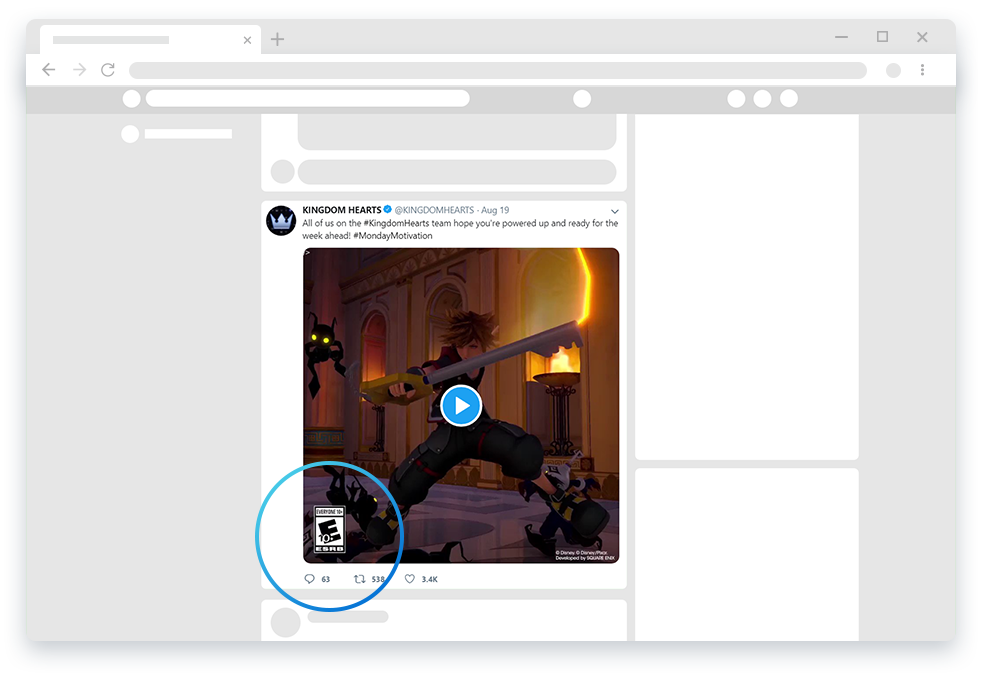Play the Kingdom Hearts video
The image size is (985, 676).
point(461,406)
